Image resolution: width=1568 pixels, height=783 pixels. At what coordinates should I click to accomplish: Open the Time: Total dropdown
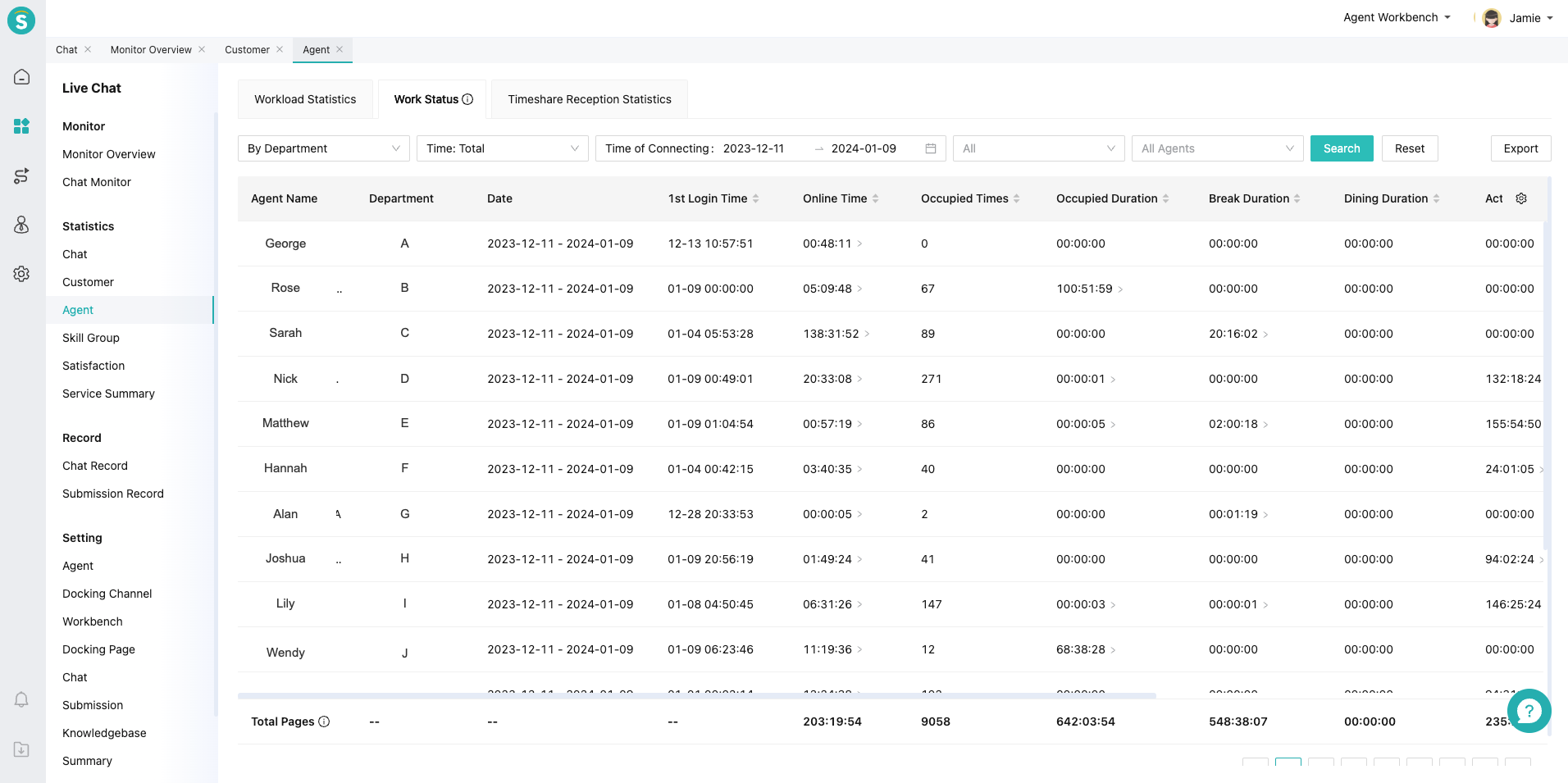[503, 148]
